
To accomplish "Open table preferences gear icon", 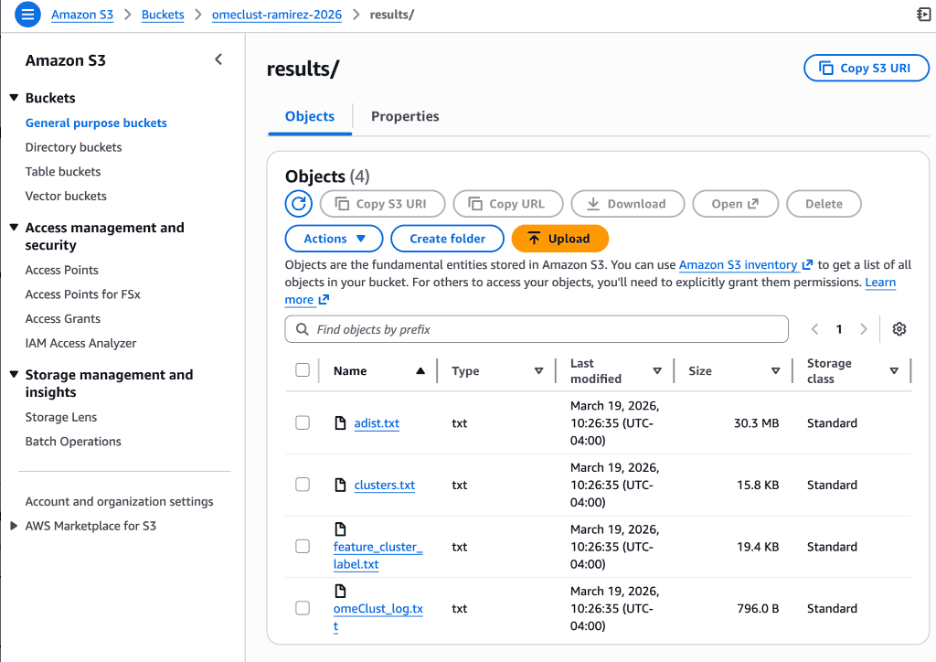I will pyautogui.click(x=899, y=329).
